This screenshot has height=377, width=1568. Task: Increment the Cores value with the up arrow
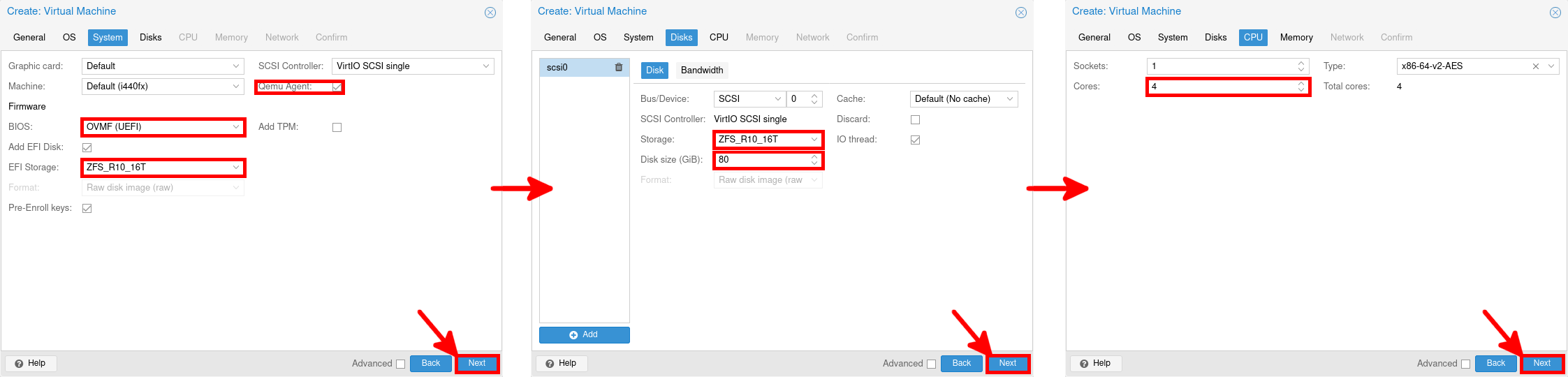(1300, 83)
